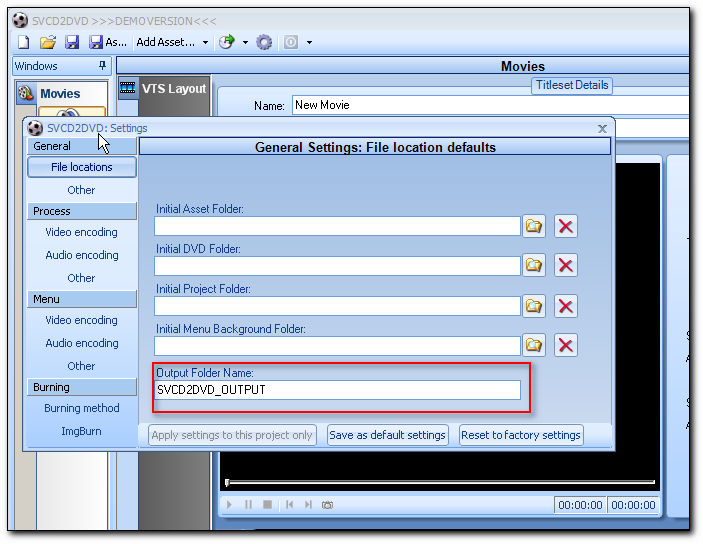Image resolution: width=703 pixels, height=544 pixels.
Task: Click the Titleset Details label
Action: click(572, 85)
